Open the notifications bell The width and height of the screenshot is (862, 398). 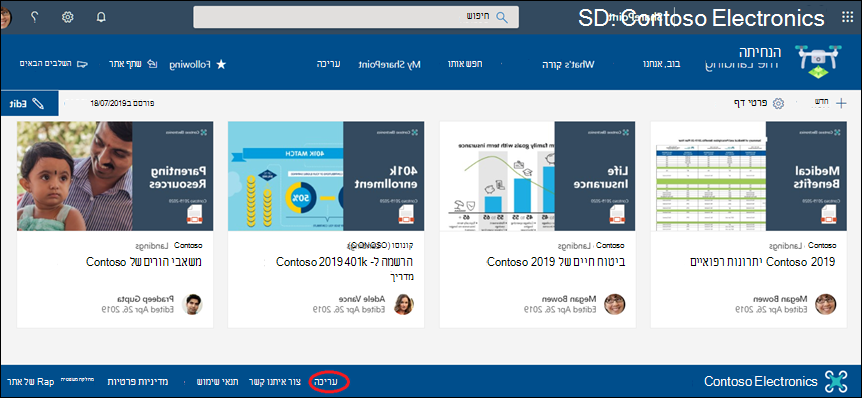pos(101,17)
